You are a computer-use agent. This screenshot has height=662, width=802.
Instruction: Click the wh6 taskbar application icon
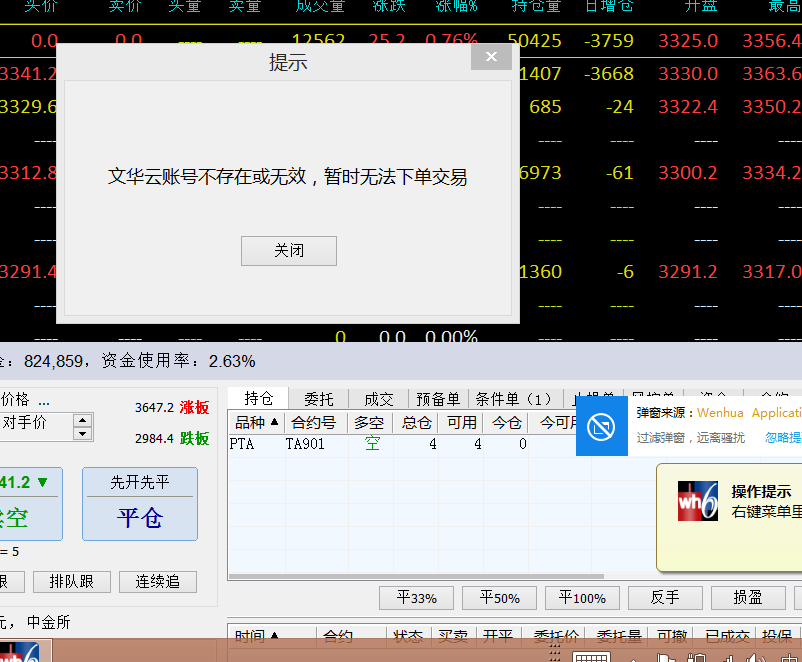(22, 653)
